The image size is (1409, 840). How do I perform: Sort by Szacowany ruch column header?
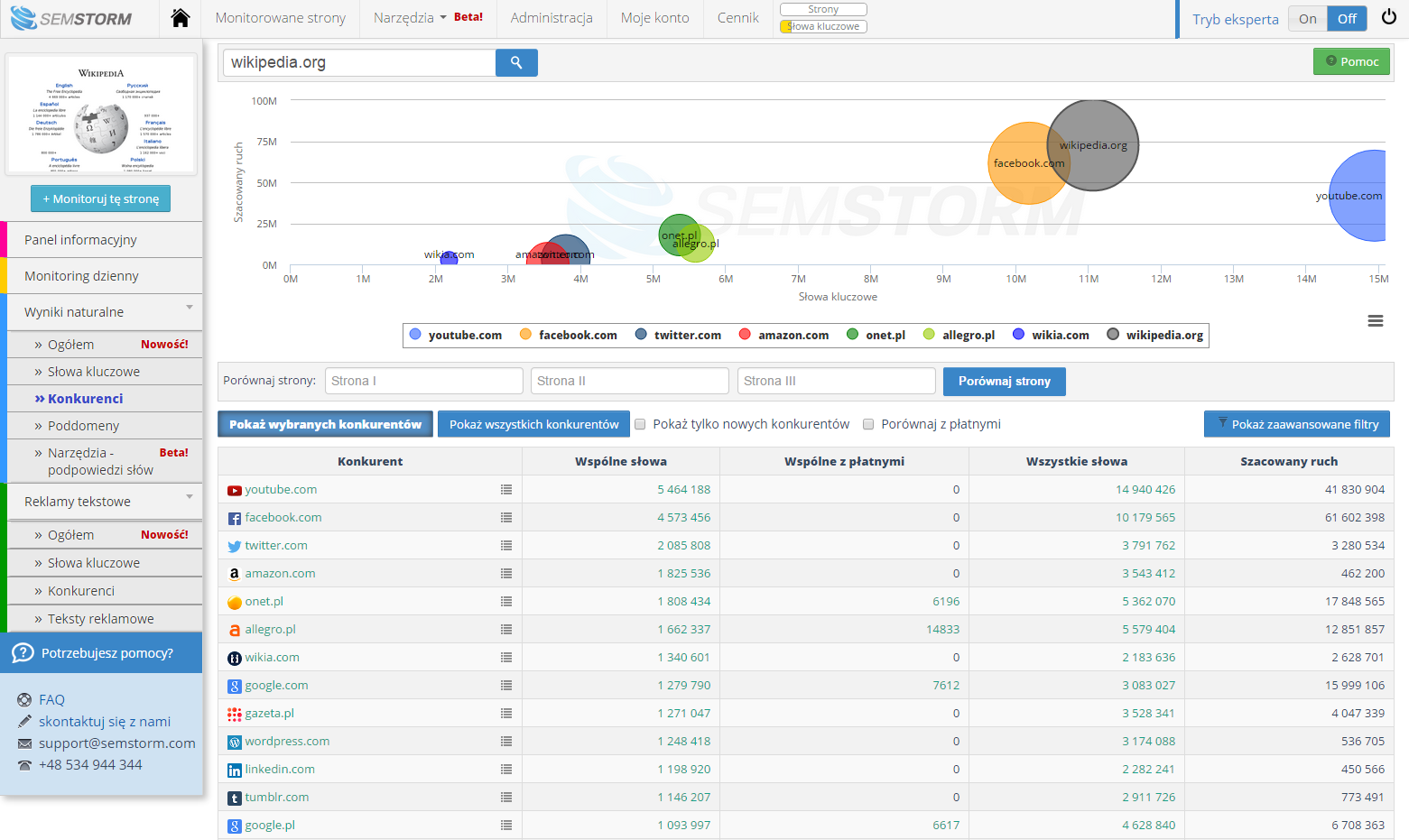[1289, 461]
